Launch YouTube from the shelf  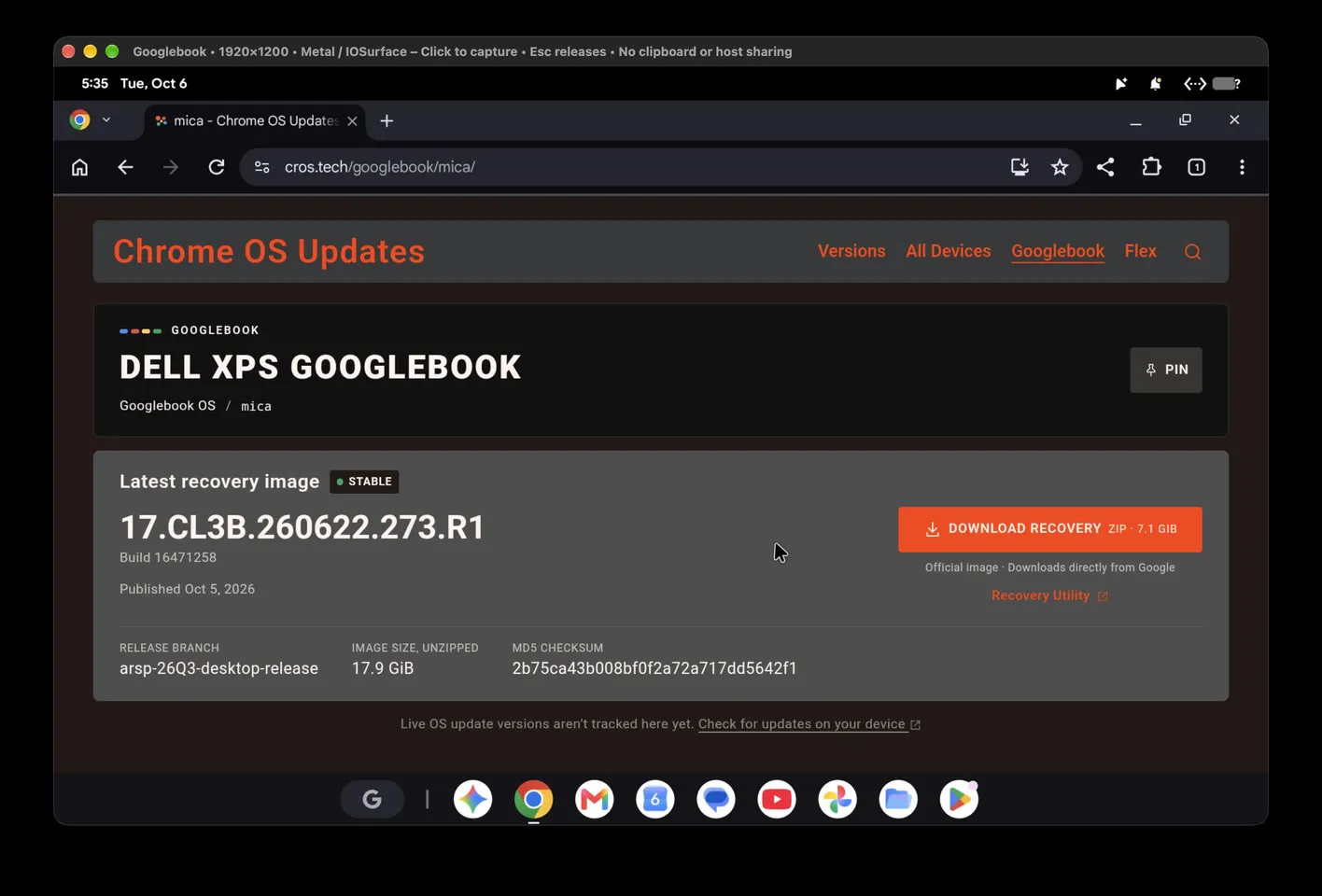coord(777,799)
